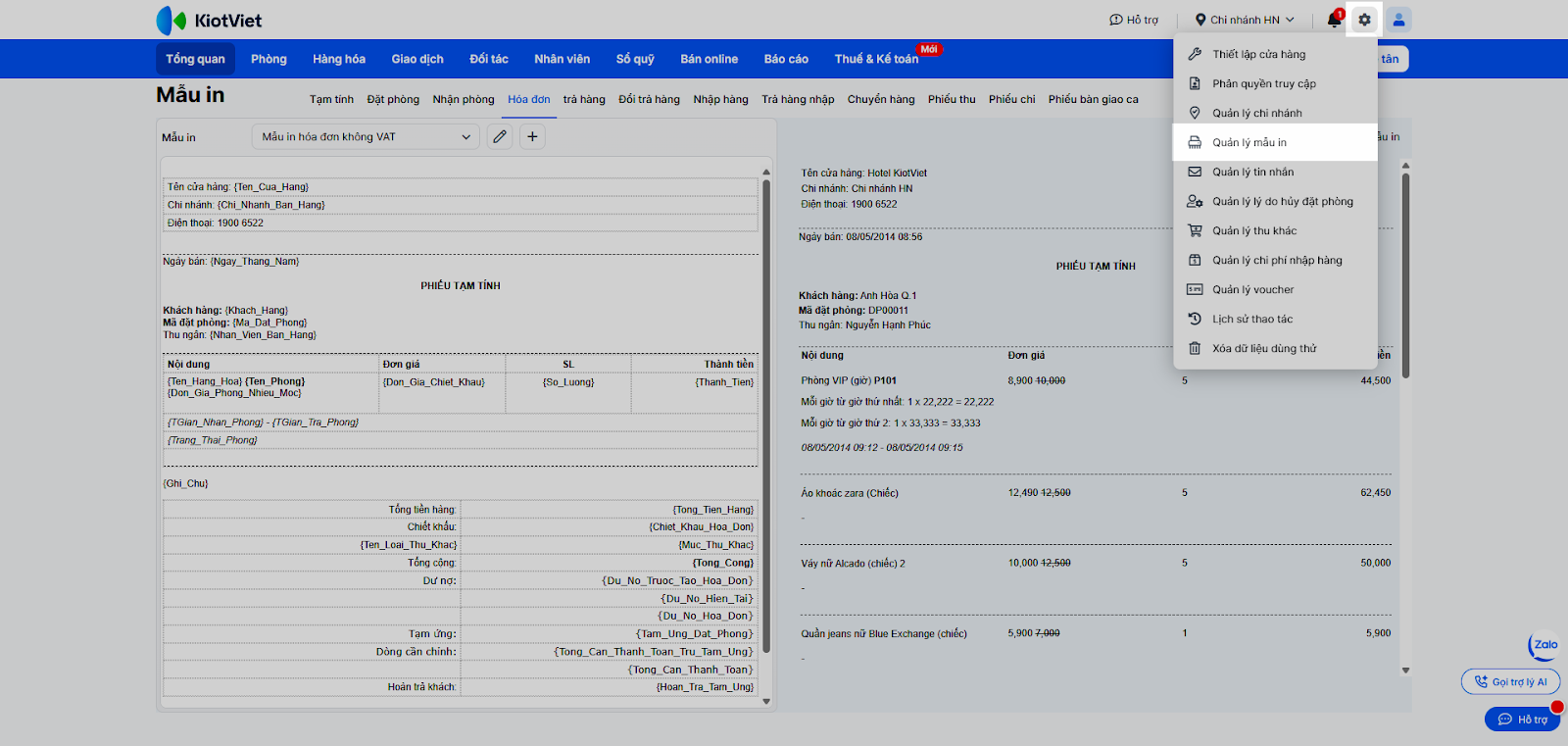The height and width of the screenshot is (746, 1568).
Task: Click the wrench icon for Thiết lập cửa hàng
Action: pyautogui.click(x=1195, y=54)
